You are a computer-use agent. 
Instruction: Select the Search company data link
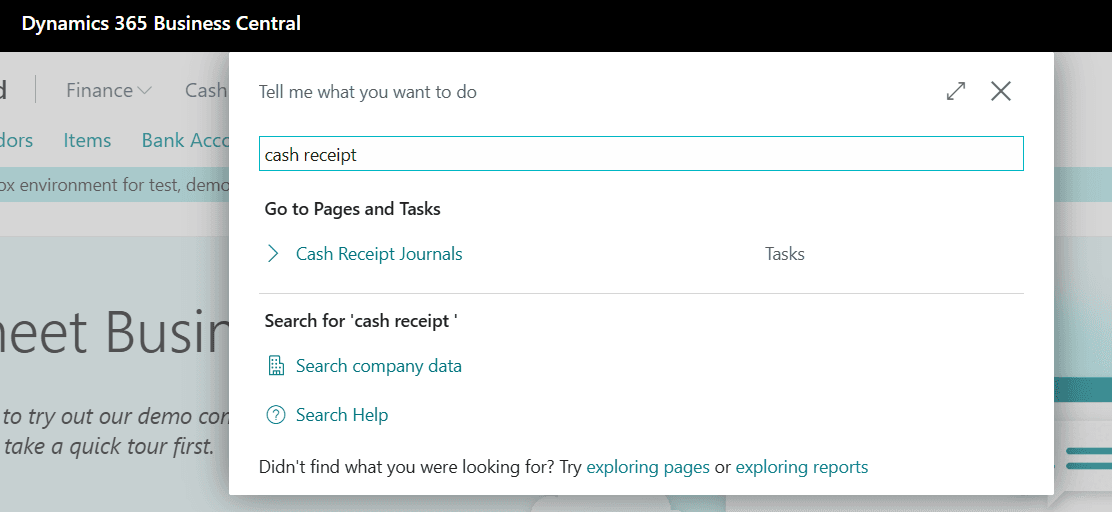379,366
